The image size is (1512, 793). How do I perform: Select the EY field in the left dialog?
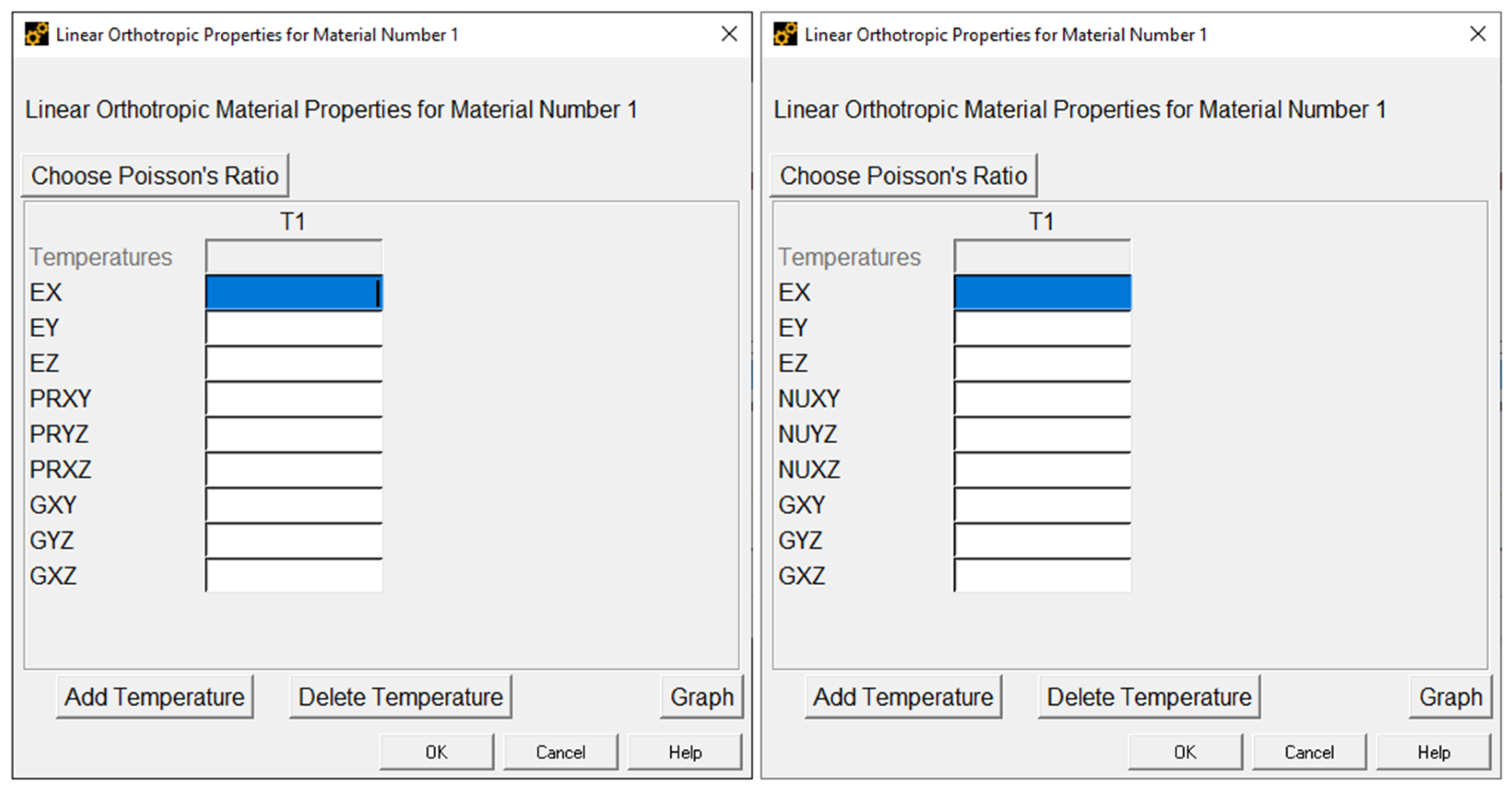click(x=294, y=328)
